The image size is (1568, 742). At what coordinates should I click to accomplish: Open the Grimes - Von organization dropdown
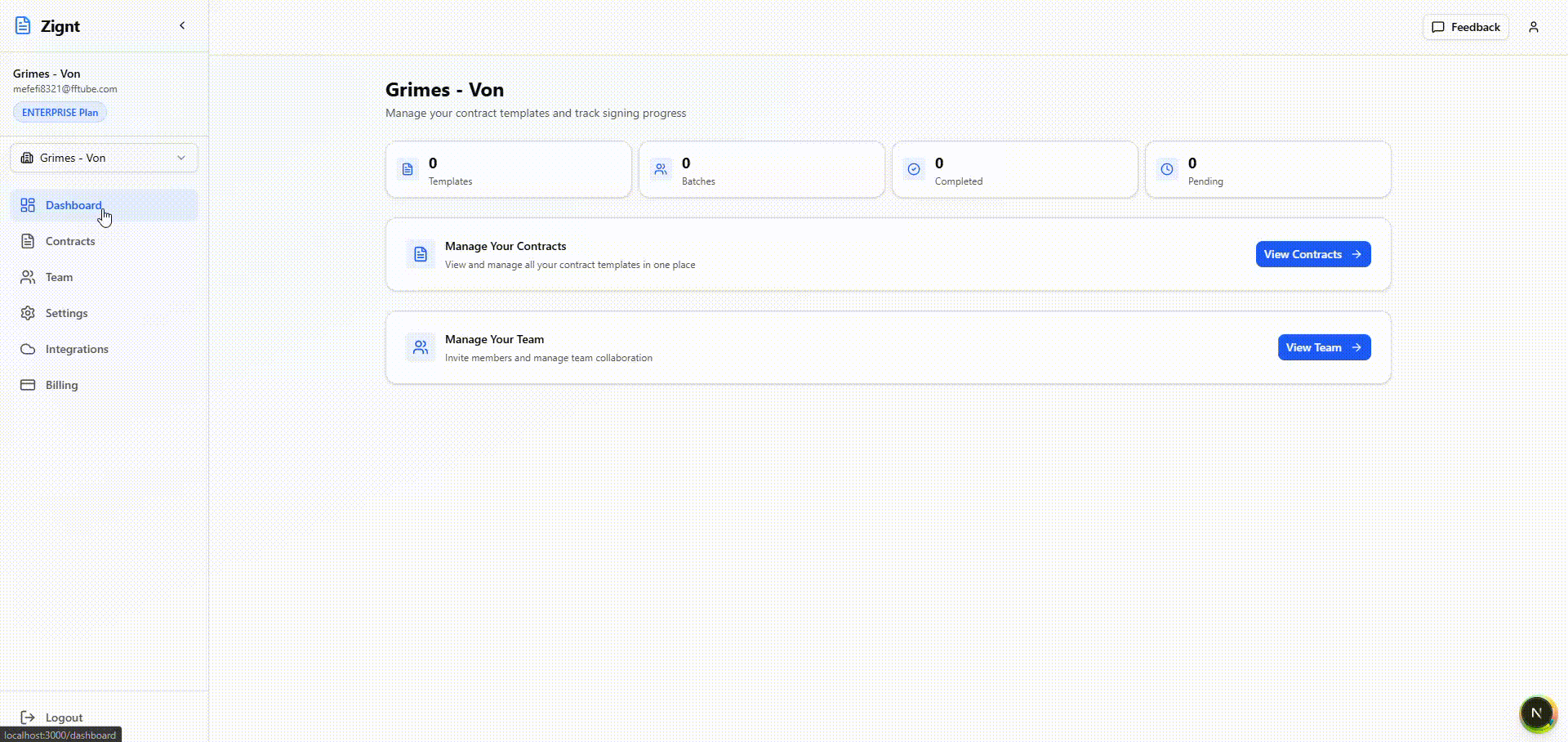click(104, 158)
